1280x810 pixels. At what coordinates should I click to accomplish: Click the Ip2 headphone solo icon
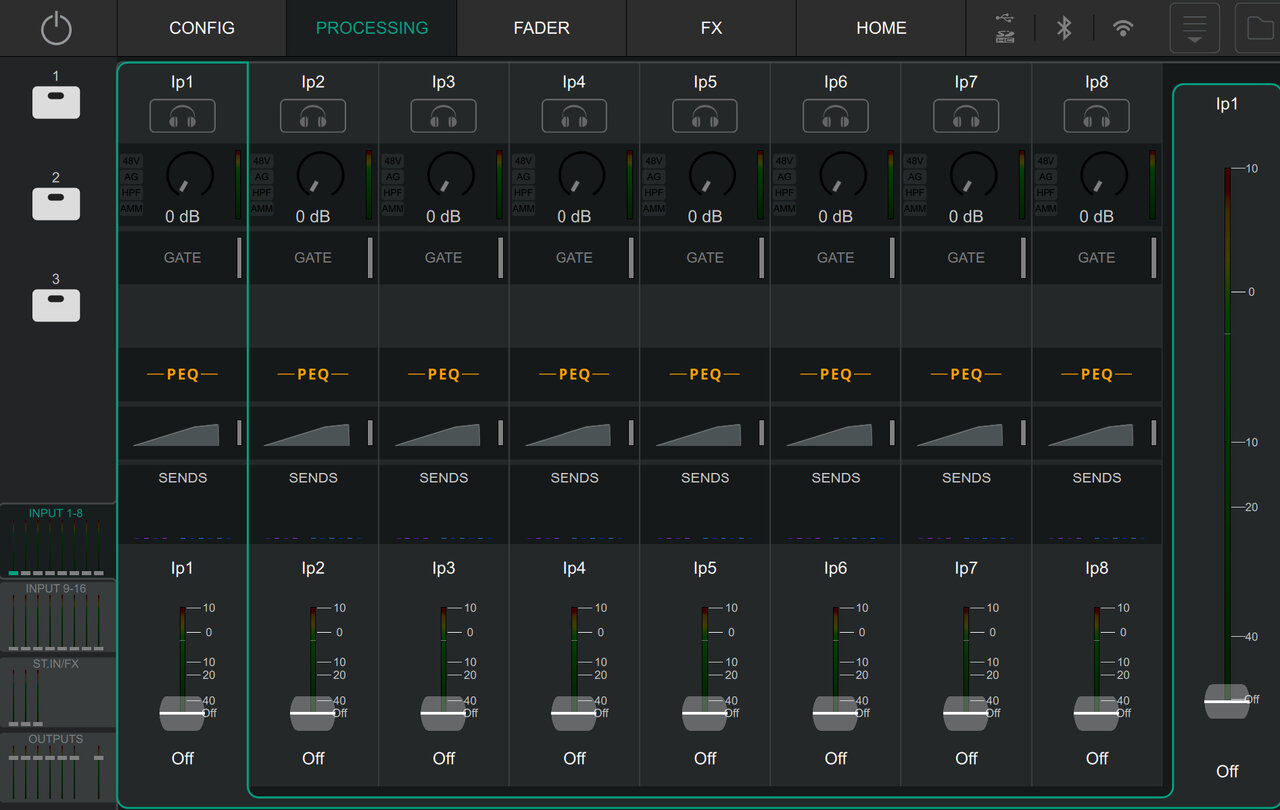pos(313,116)
